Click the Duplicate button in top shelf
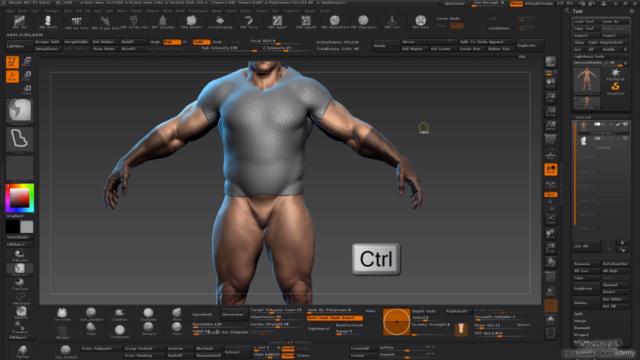 530,45
